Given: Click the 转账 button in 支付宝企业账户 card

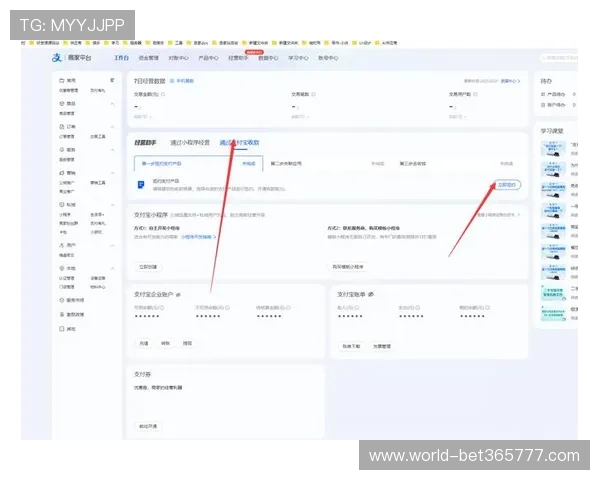Looking at the screenshot, I should 165,343.
